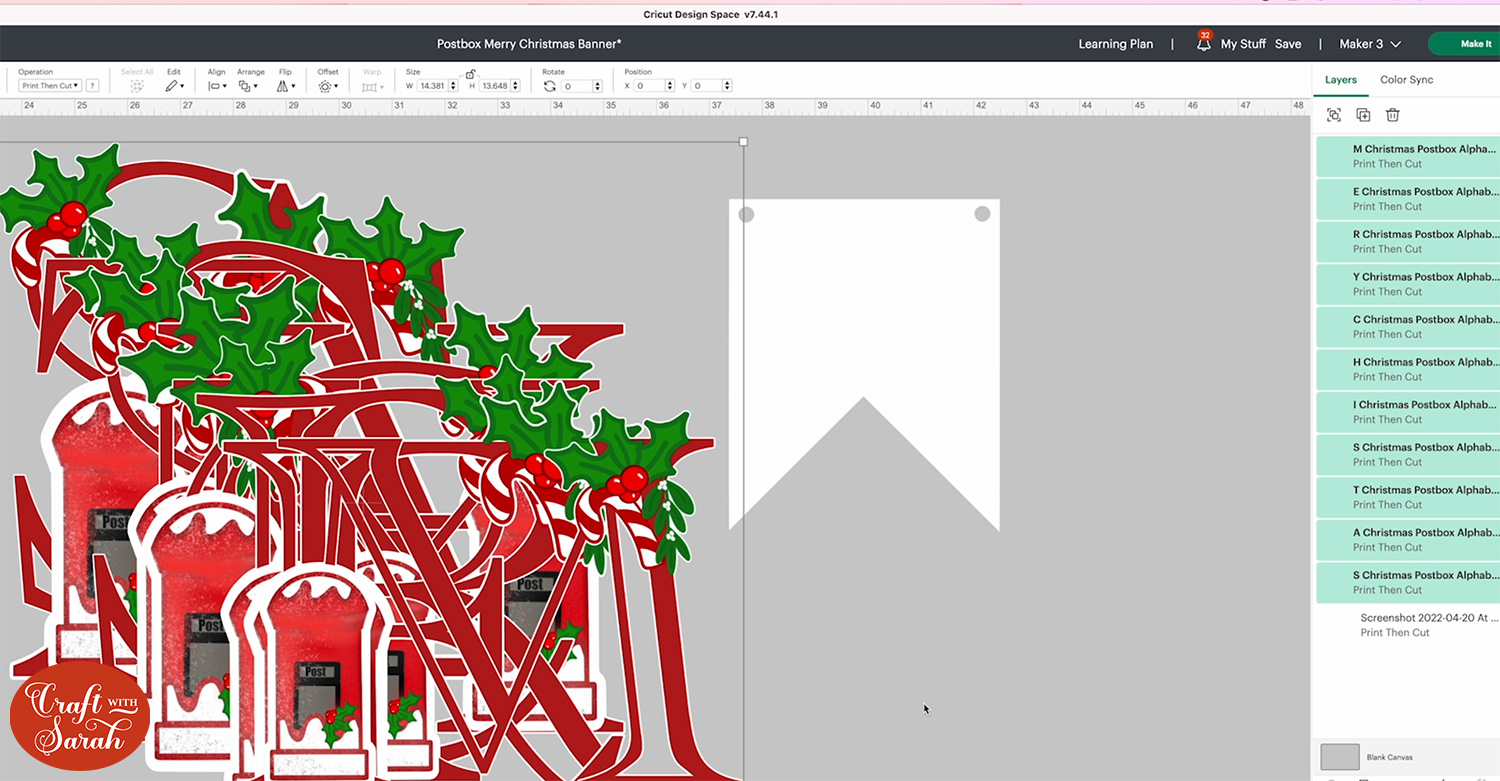Select the Layers tab

tap(1340, 80)
